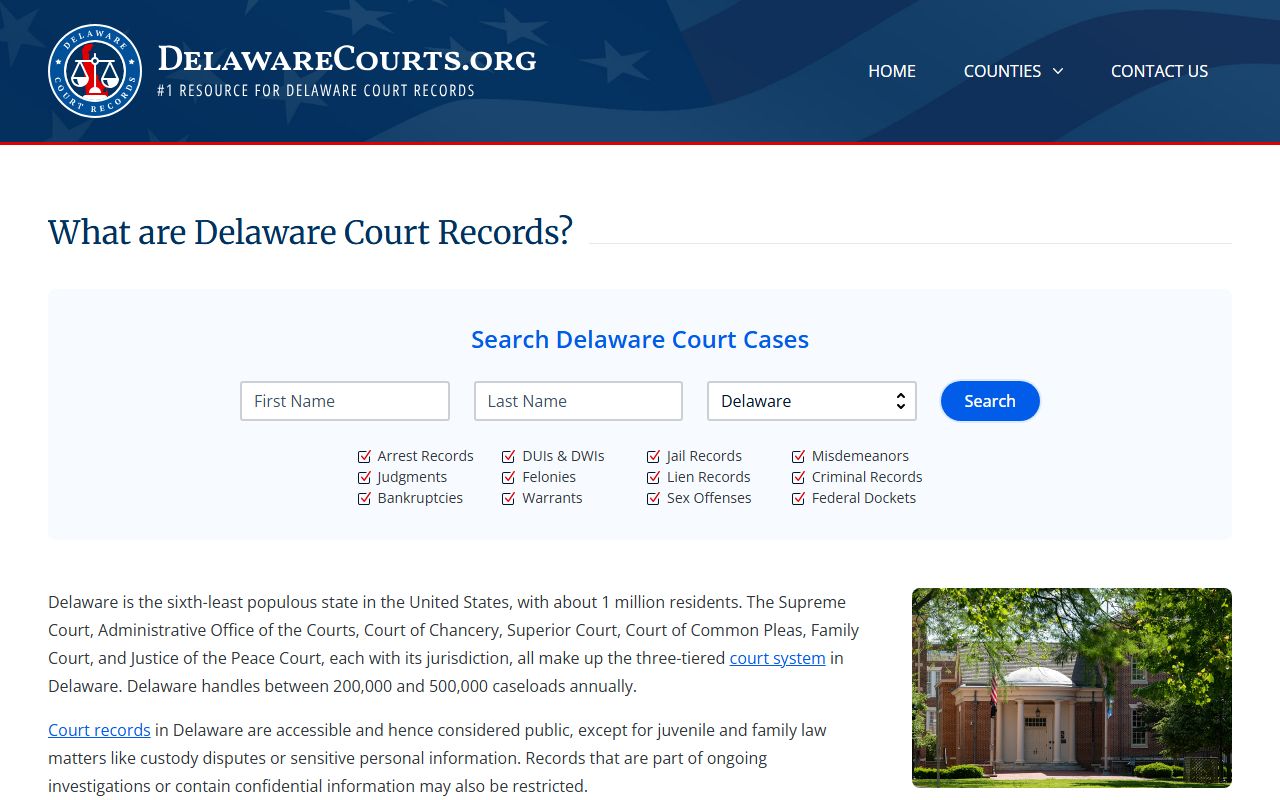Click the 'Arrest Records' label text
Viewport: 1280px width, 800px height.
[425, 456]
